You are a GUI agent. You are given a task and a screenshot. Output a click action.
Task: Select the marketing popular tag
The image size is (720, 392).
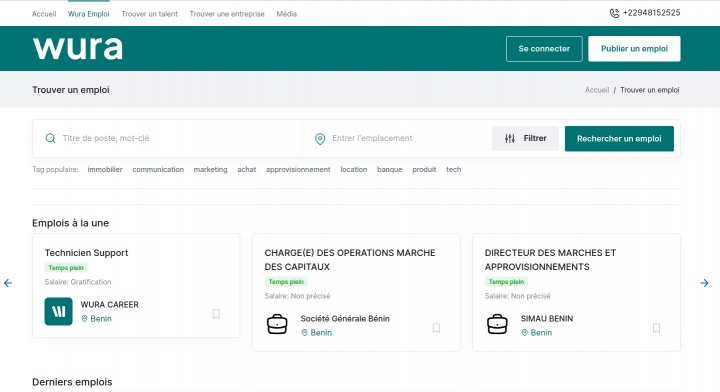(210, 169)
